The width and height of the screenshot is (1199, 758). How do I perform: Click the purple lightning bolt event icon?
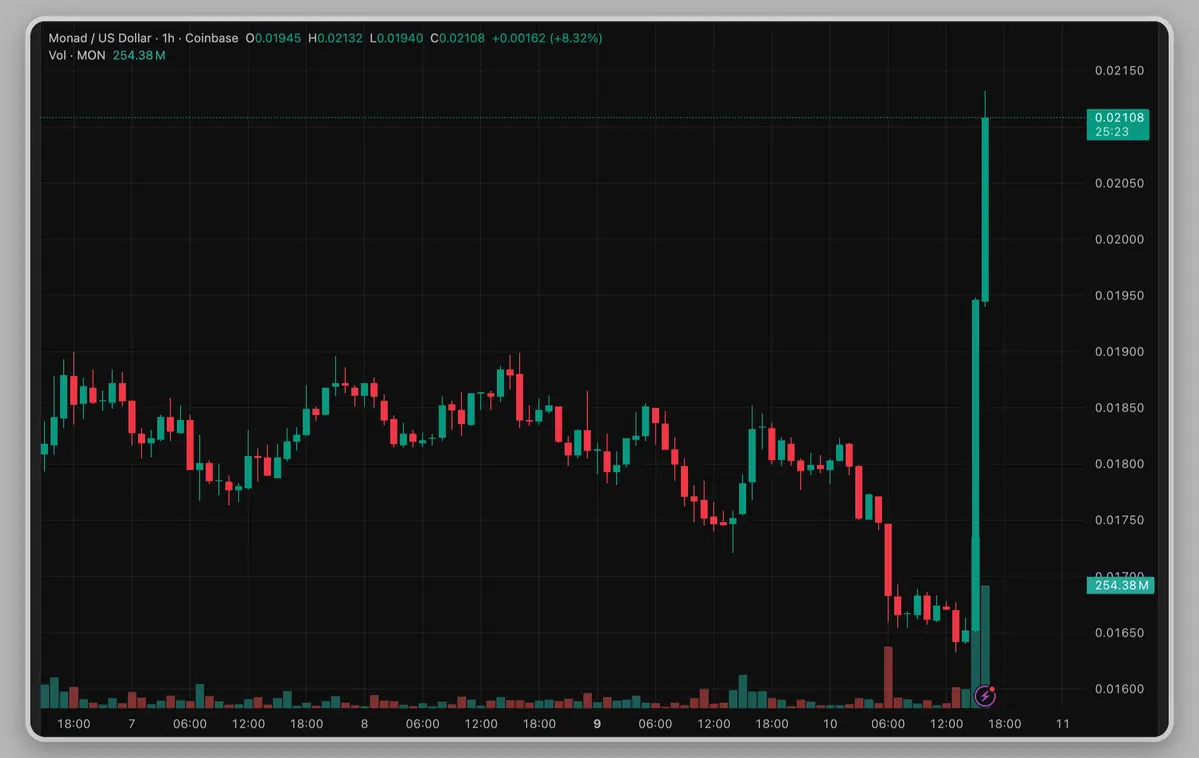(985, 696)
